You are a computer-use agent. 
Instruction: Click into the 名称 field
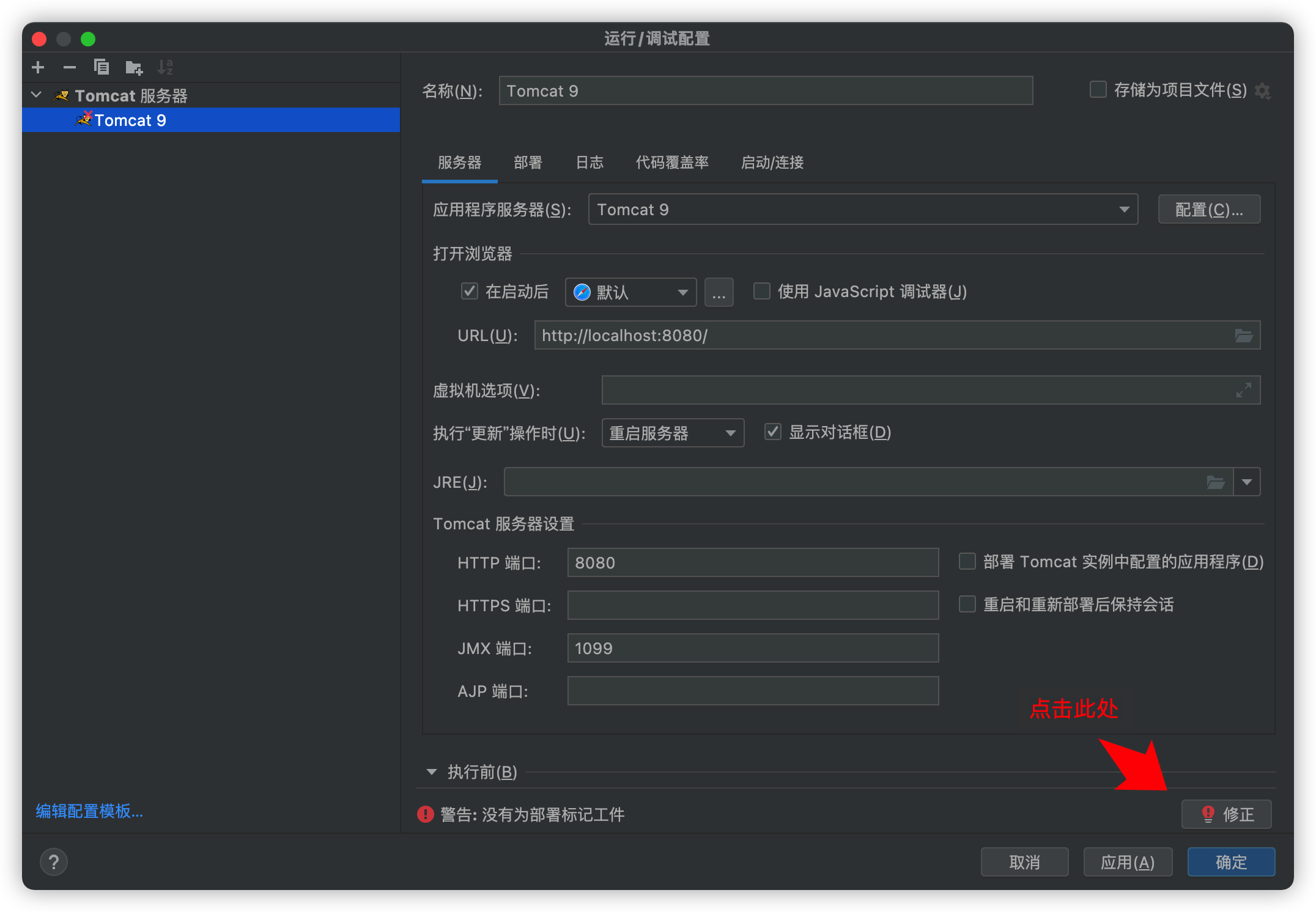766,90
